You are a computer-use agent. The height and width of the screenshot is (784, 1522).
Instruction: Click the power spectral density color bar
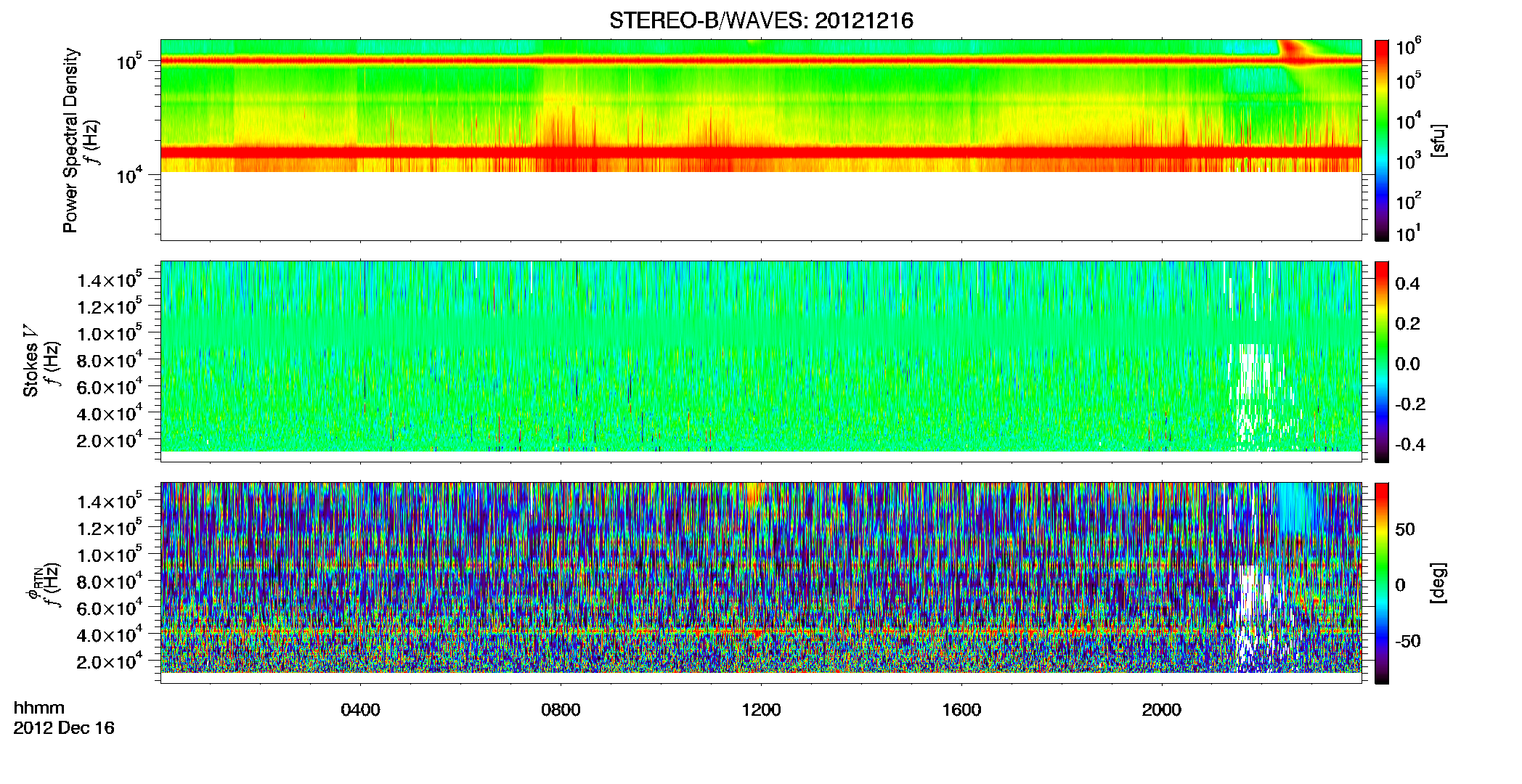click(x=1382, y=140)
